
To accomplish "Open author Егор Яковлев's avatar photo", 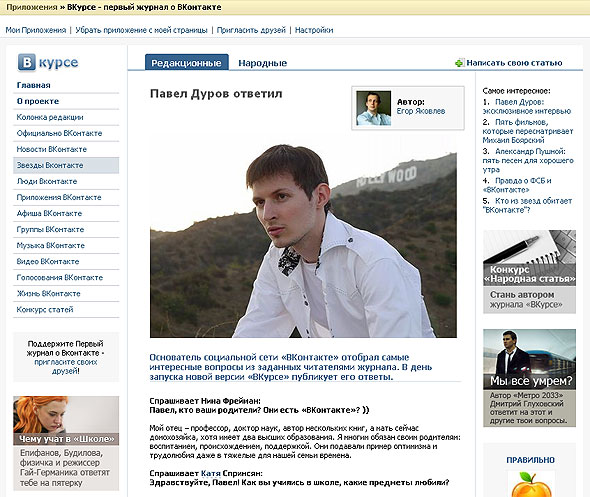I will click(374, 108).
